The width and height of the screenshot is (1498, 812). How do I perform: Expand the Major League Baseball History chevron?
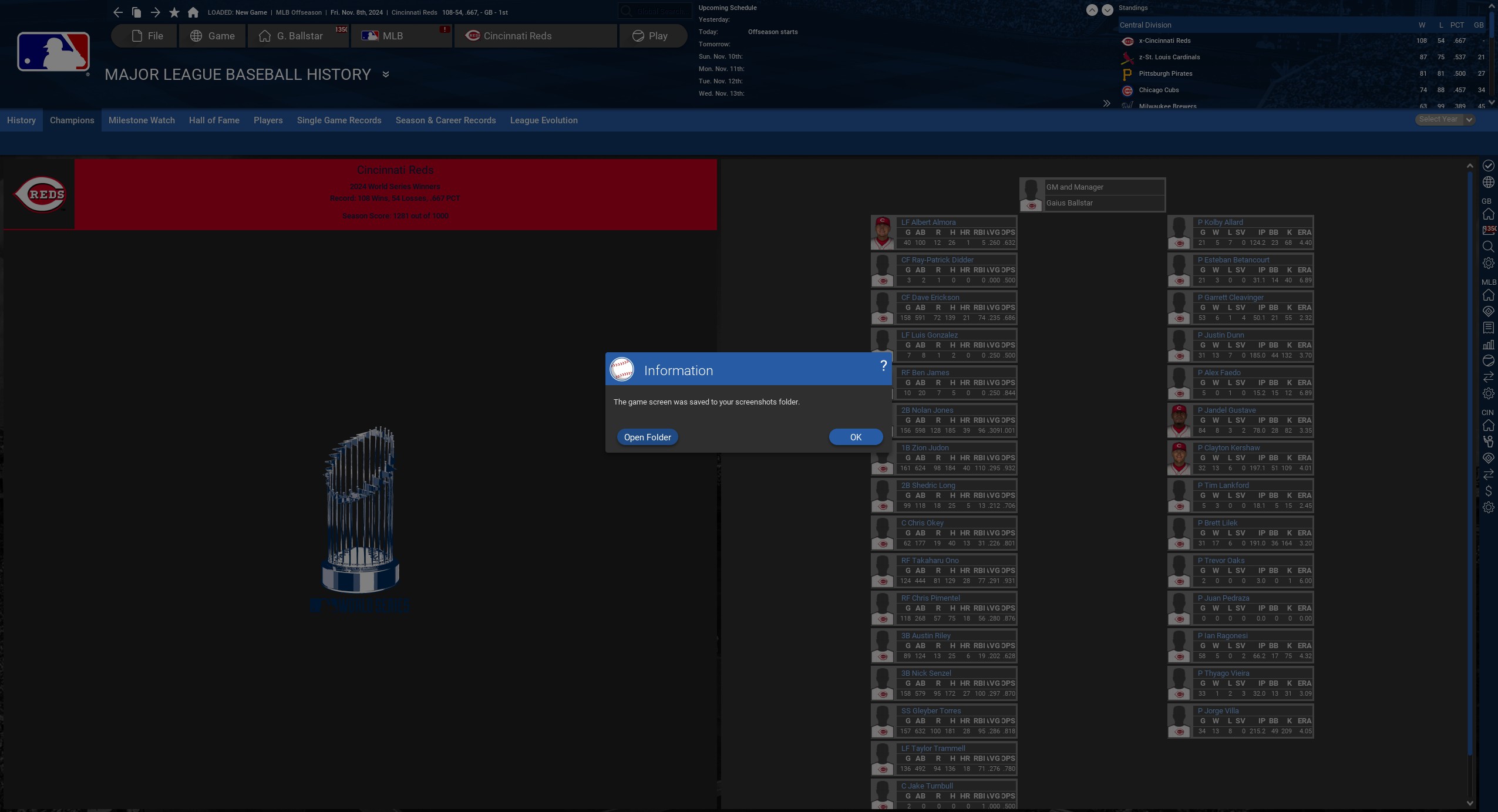[386, 75]
